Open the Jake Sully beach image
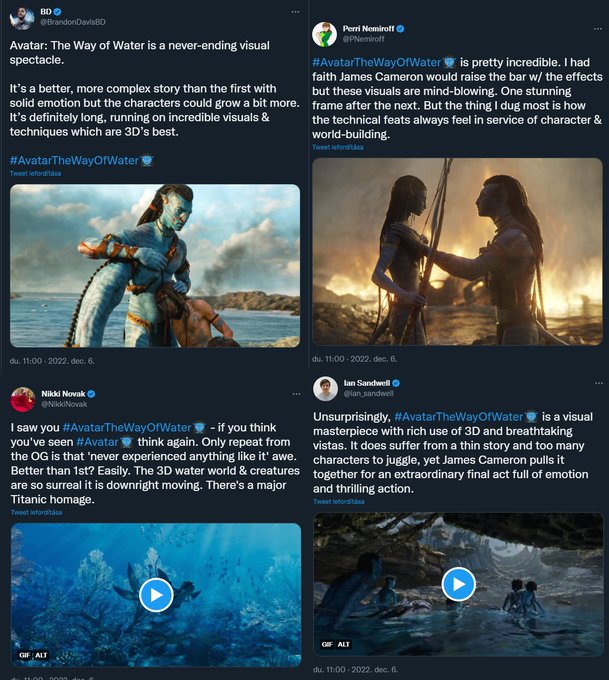Viewport: 609px width, 680px height. pos(155,266)
